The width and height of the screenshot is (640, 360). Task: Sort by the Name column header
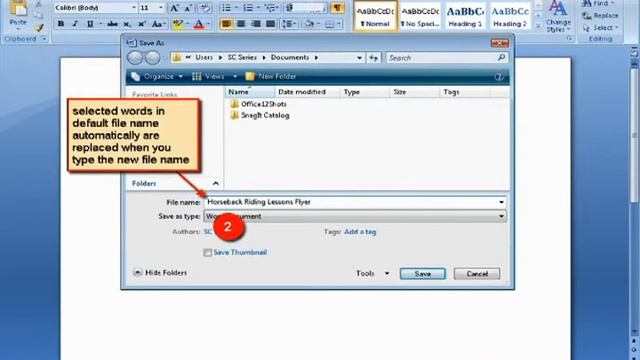(x=250, y=92)
